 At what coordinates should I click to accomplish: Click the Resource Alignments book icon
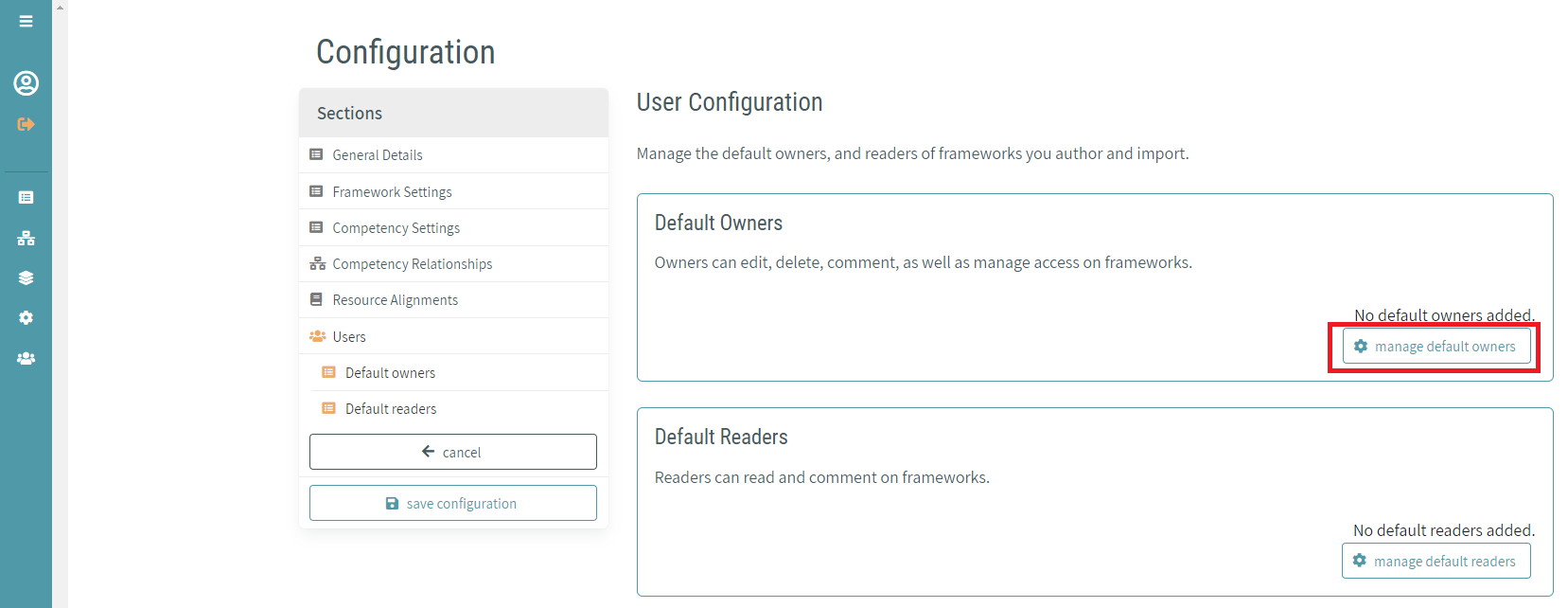click(x=316, y=299)
